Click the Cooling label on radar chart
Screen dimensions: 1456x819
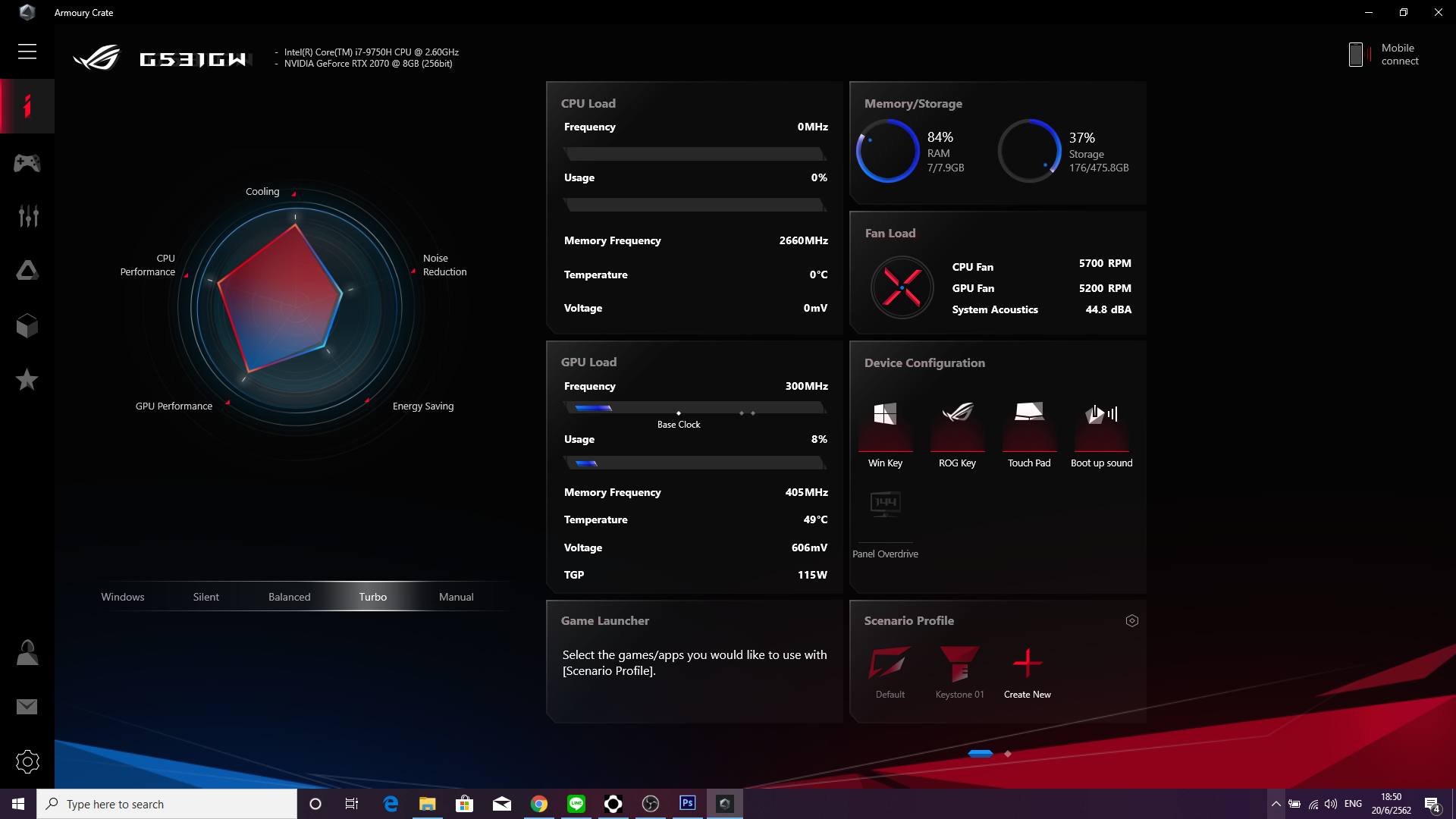(262, 192)
